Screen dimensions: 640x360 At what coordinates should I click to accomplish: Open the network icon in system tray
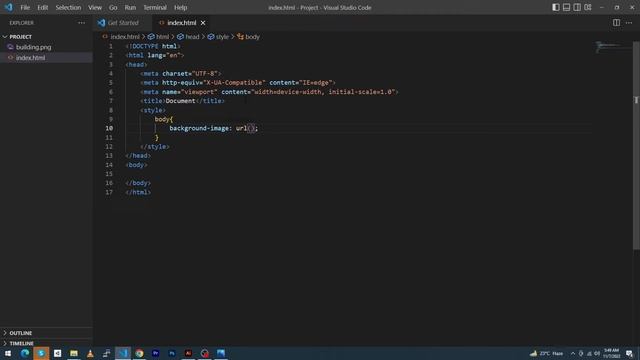point(589,353)
